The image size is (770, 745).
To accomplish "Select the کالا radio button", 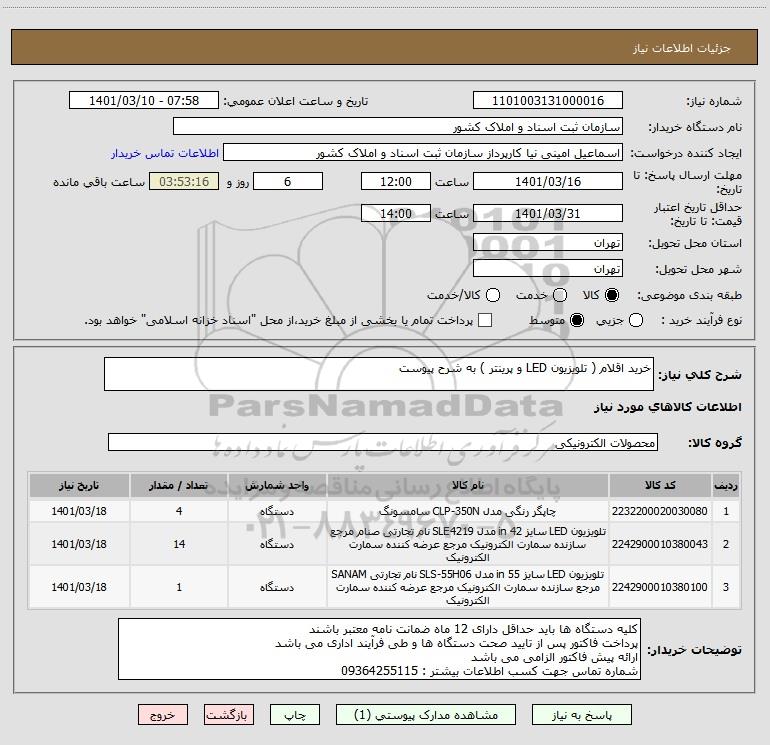I will tap(612, 295).
